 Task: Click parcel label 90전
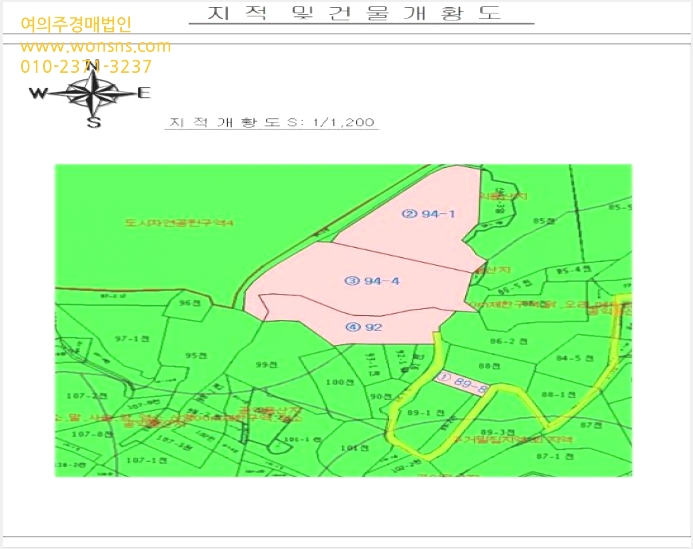coord(381,396)
